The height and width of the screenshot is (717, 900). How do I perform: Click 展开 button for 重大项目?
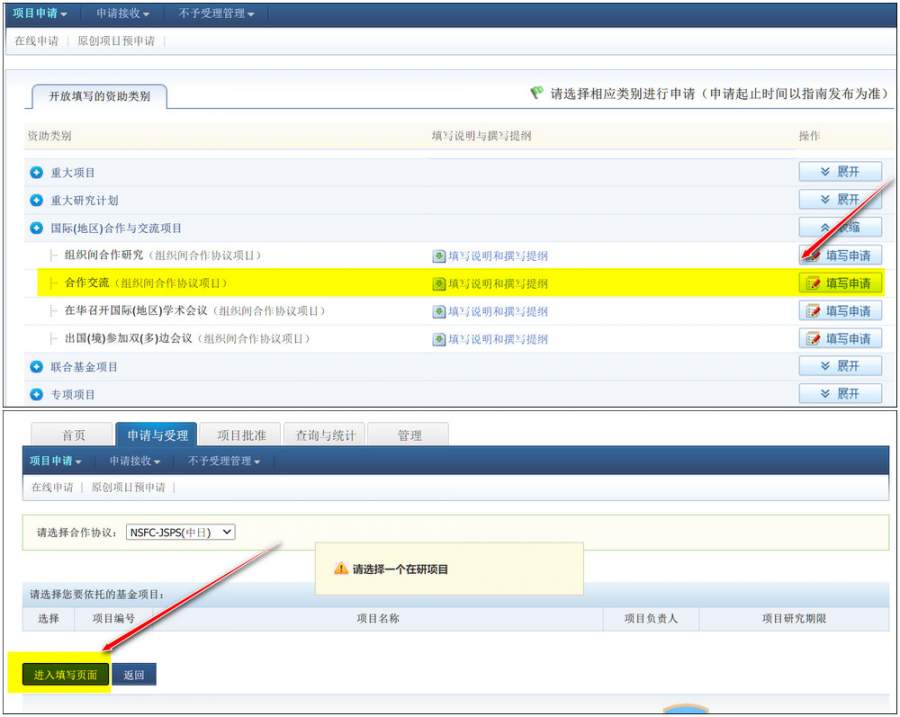(x=840, y=171)
